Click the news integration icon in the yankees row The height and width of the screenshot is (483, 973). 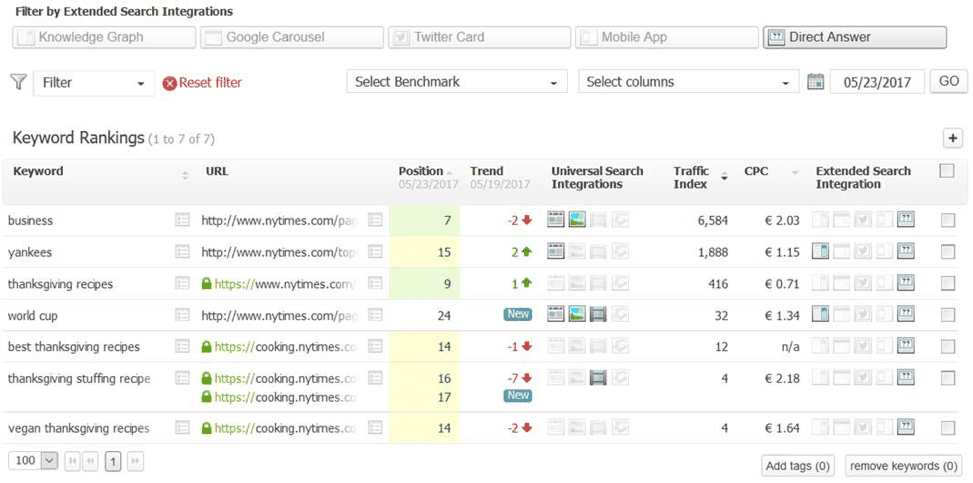click(x=555, y=251)
